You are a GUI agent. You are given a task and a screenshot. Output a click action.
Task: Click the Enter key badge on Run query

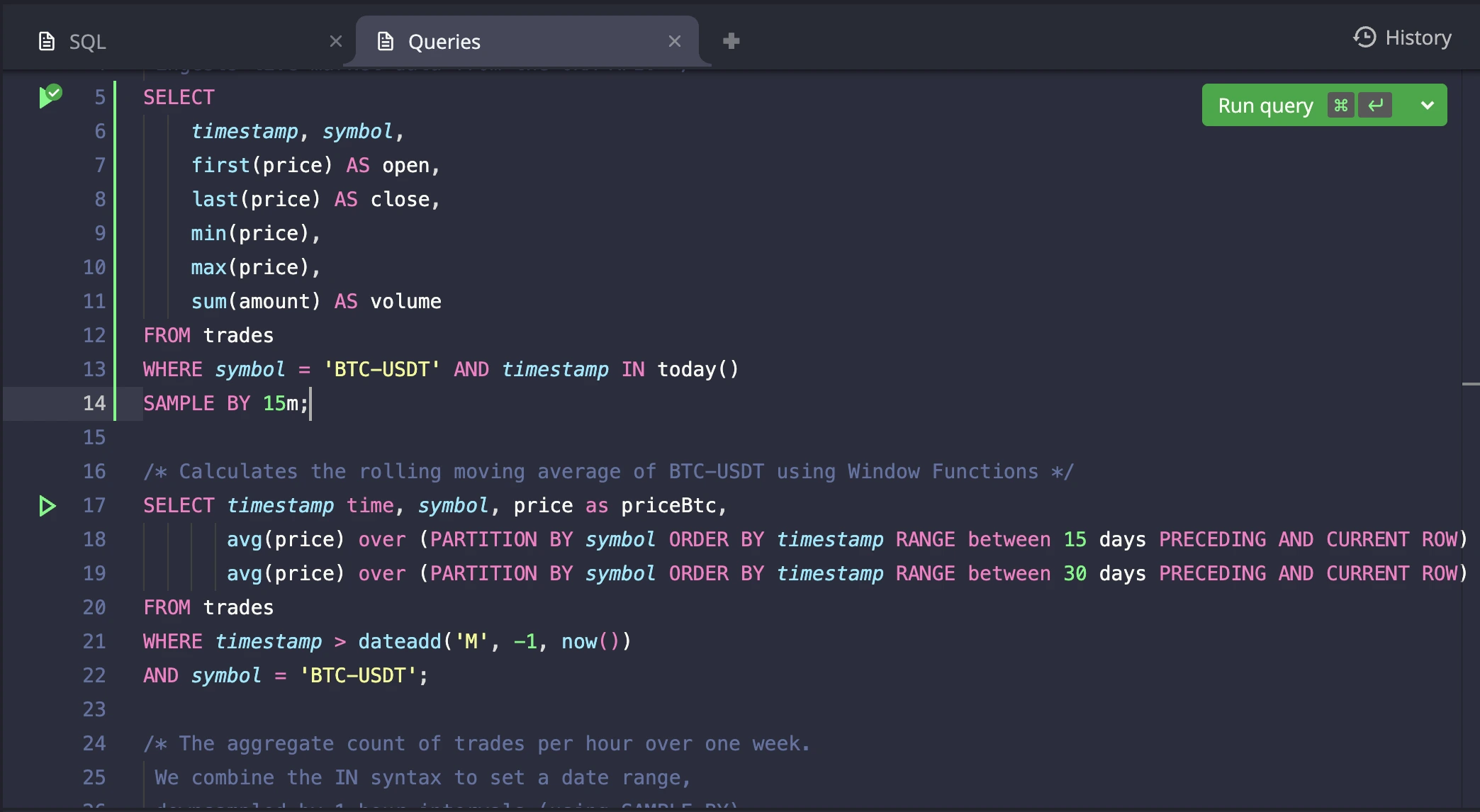point(1375,105)
